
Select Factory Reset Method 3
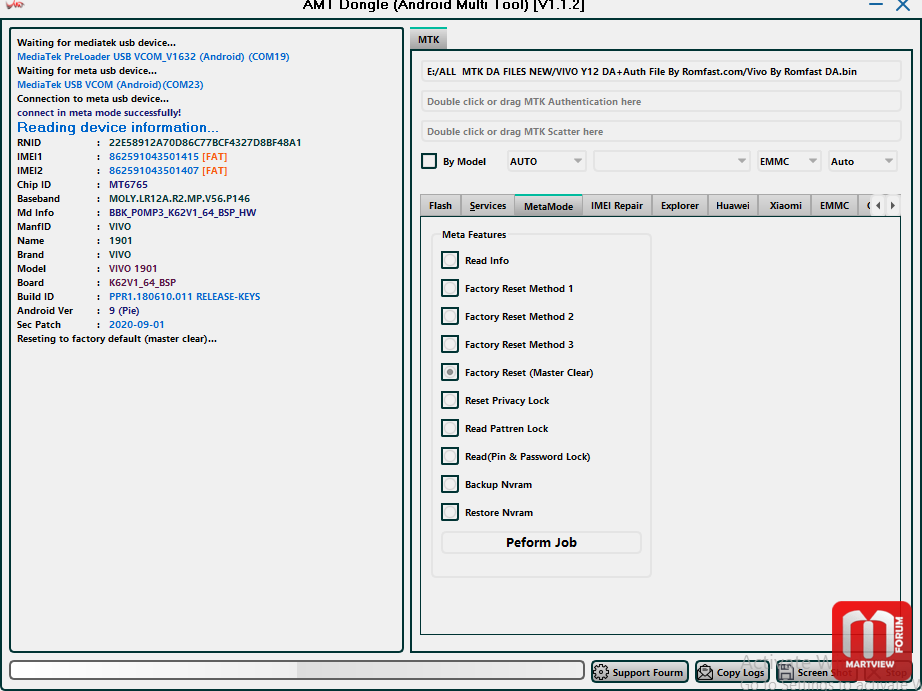point(450,344)
